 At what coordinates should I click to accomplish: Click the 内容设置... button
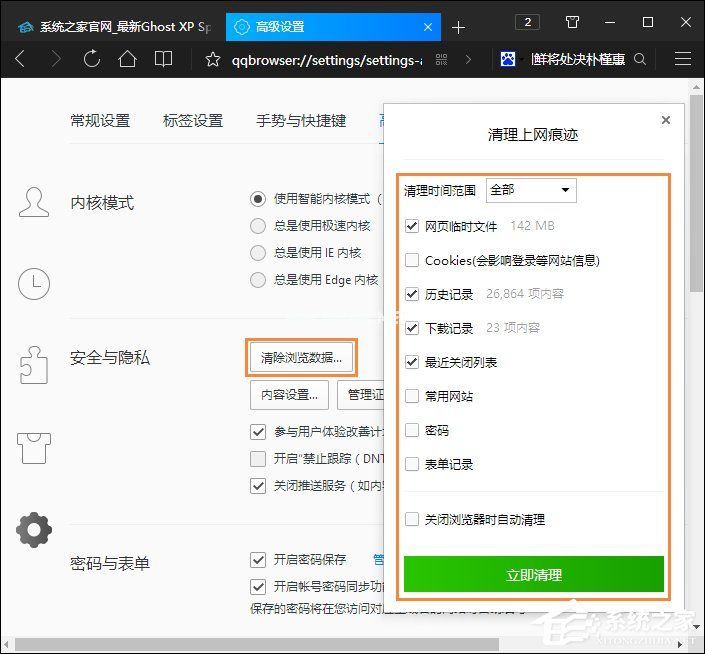289,395
